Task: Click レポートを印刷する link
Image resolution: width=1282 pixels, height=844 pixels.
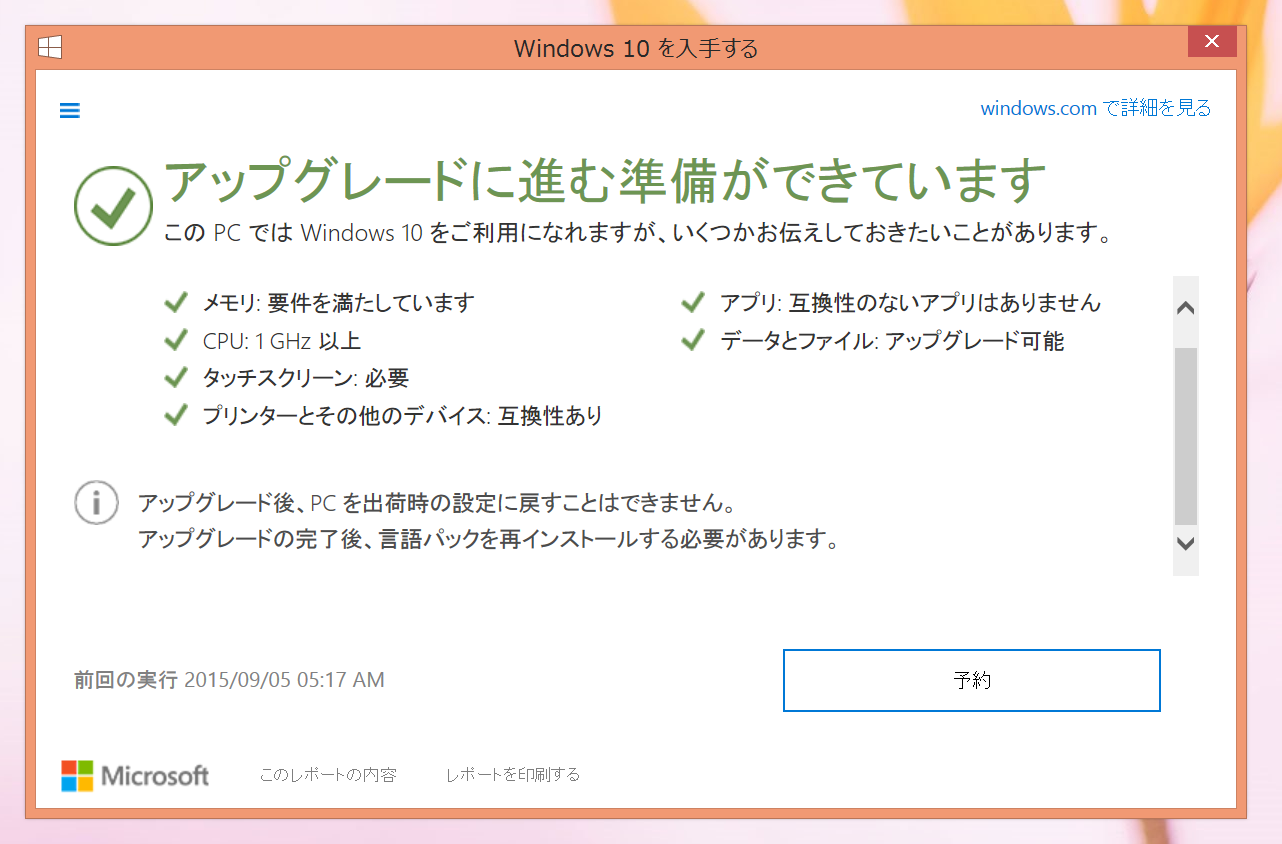Action: pos(513,775)
